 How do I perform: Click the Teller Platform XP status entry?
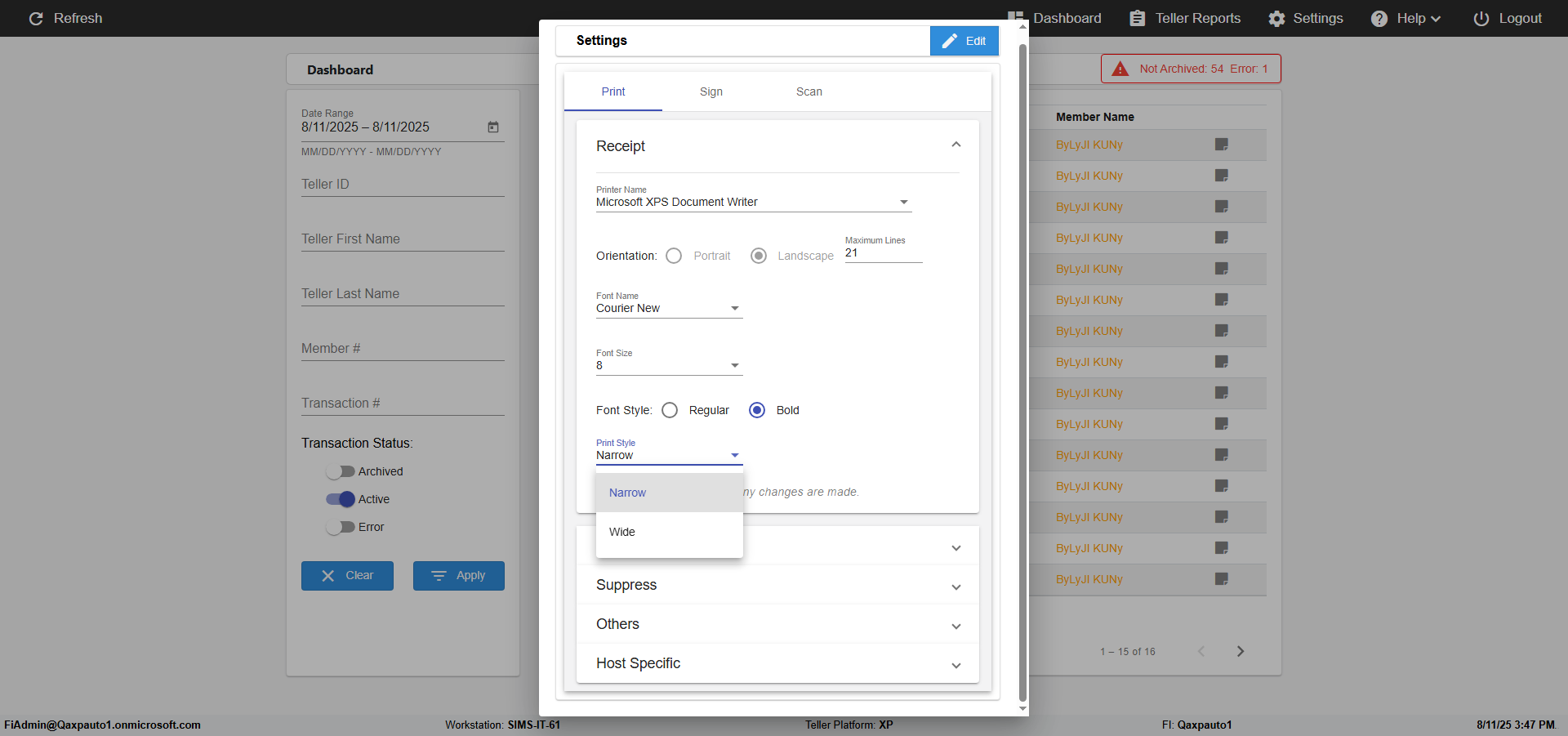click(849, 725)
